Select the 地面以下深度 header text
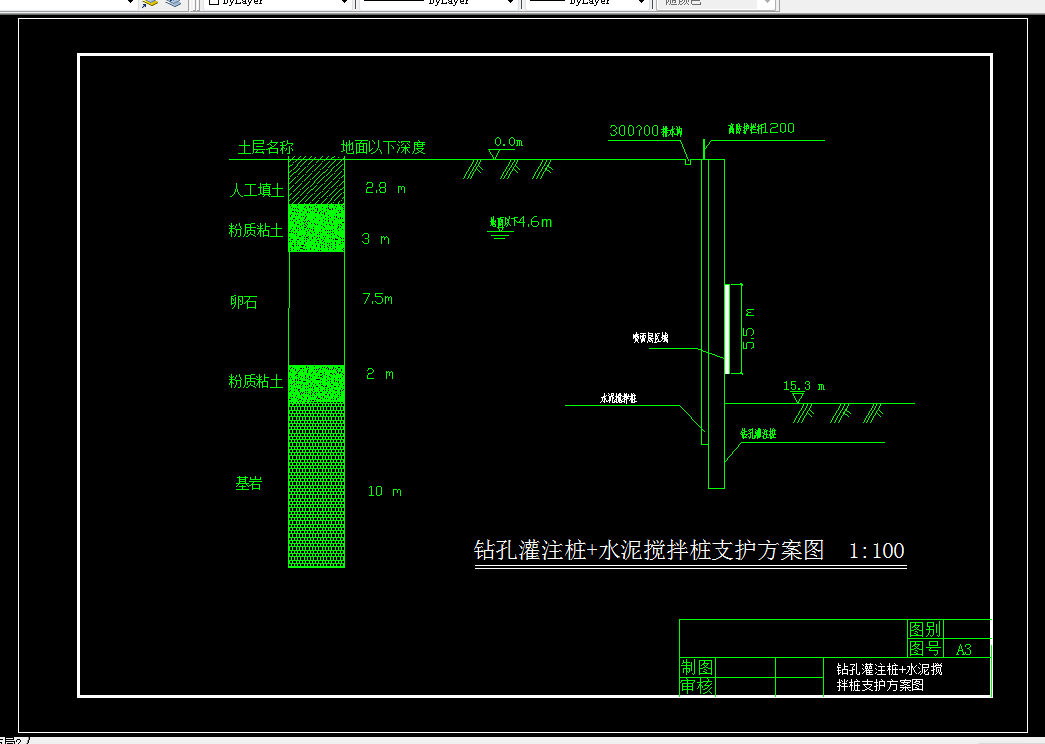This screenshot has height=744, width=1045. pos(383,147)
